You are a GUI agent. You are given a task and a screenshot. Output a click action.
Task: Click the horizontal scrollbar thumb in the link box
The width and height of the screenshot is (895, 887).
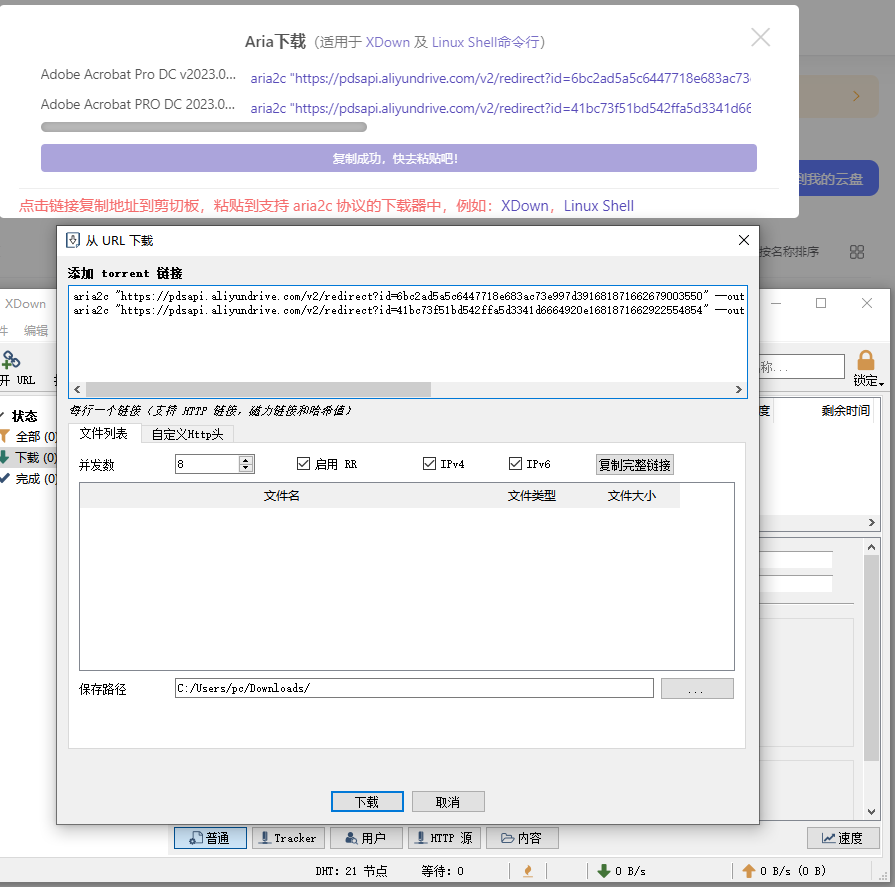(x=258, y=389)
